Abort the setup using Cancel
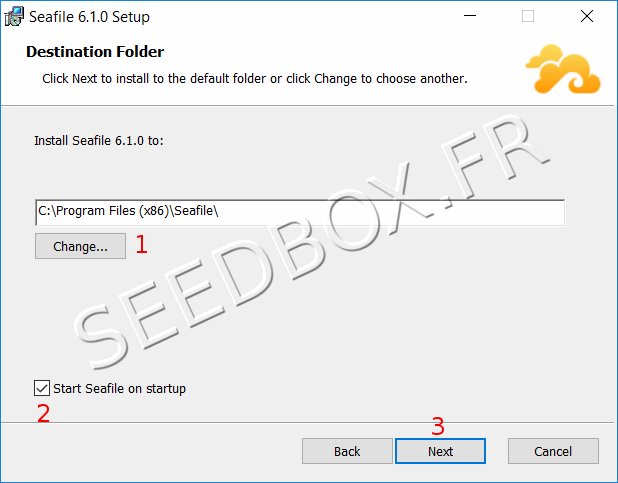Image resolution: width=618 pixels, height=483 pixels. 553,451
